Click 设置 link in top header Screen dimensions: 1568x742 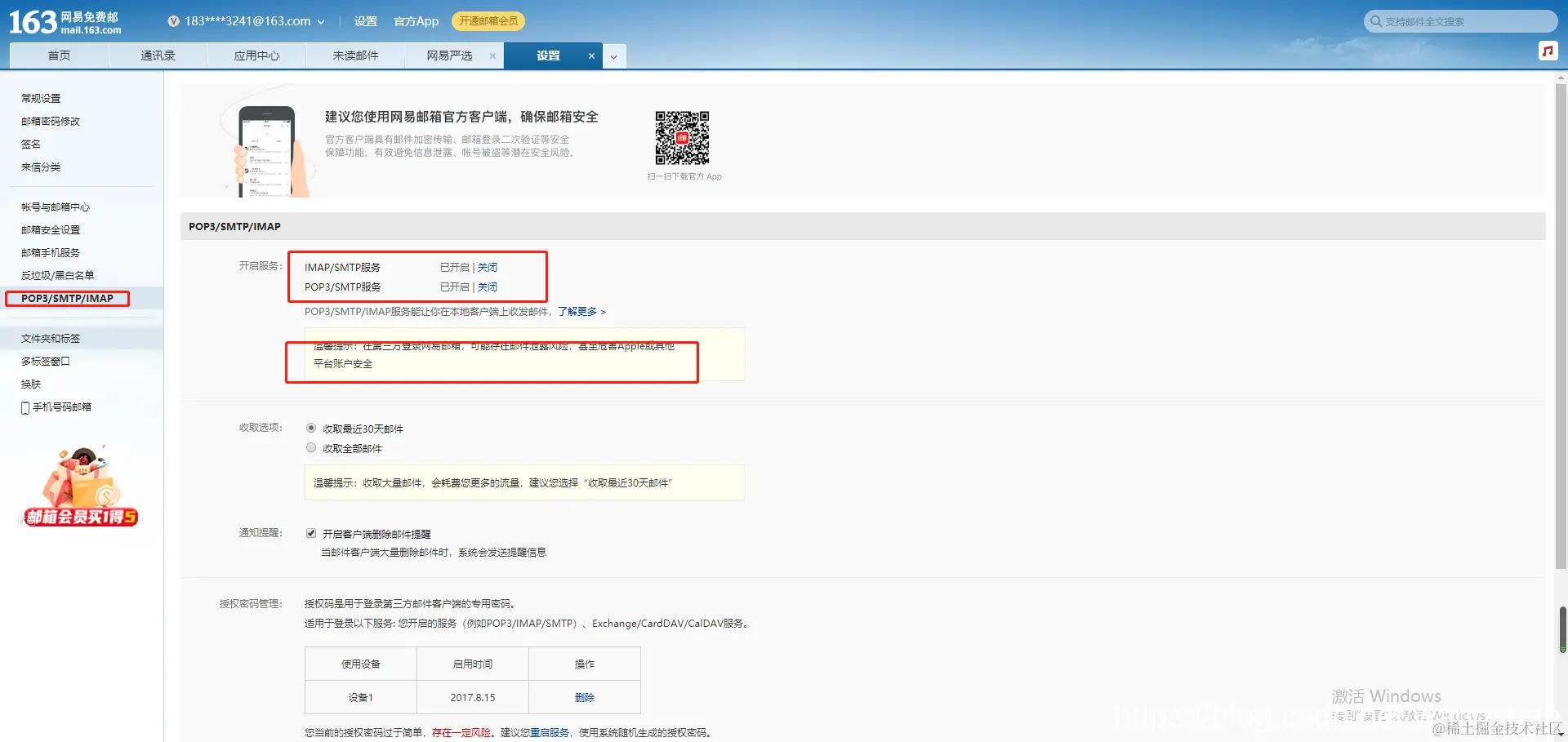366,21
